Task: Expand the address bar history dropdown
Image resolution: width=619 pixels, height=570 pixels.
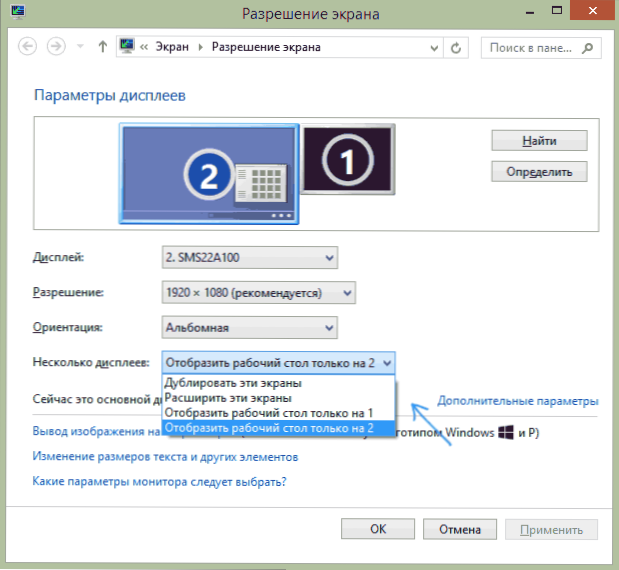Action: [x=434, y=48]
